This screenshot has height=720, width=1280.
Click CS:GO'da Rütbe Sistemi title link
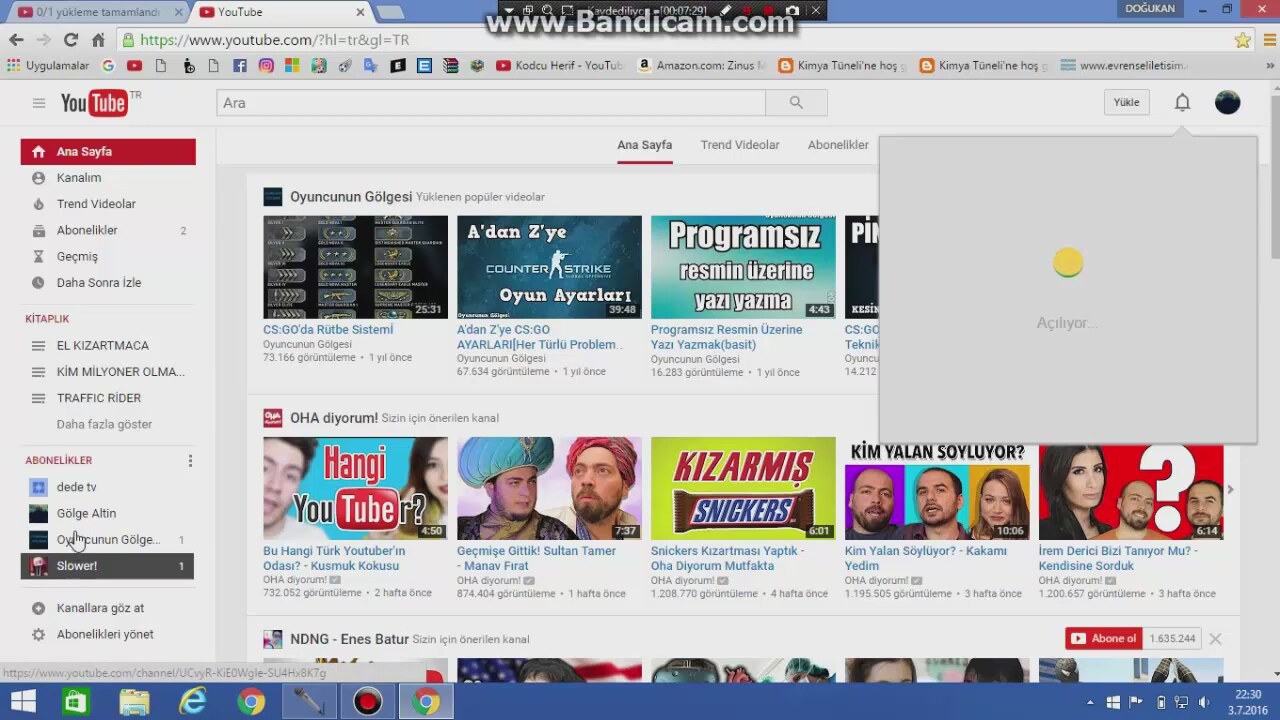[x=328, y=329]
